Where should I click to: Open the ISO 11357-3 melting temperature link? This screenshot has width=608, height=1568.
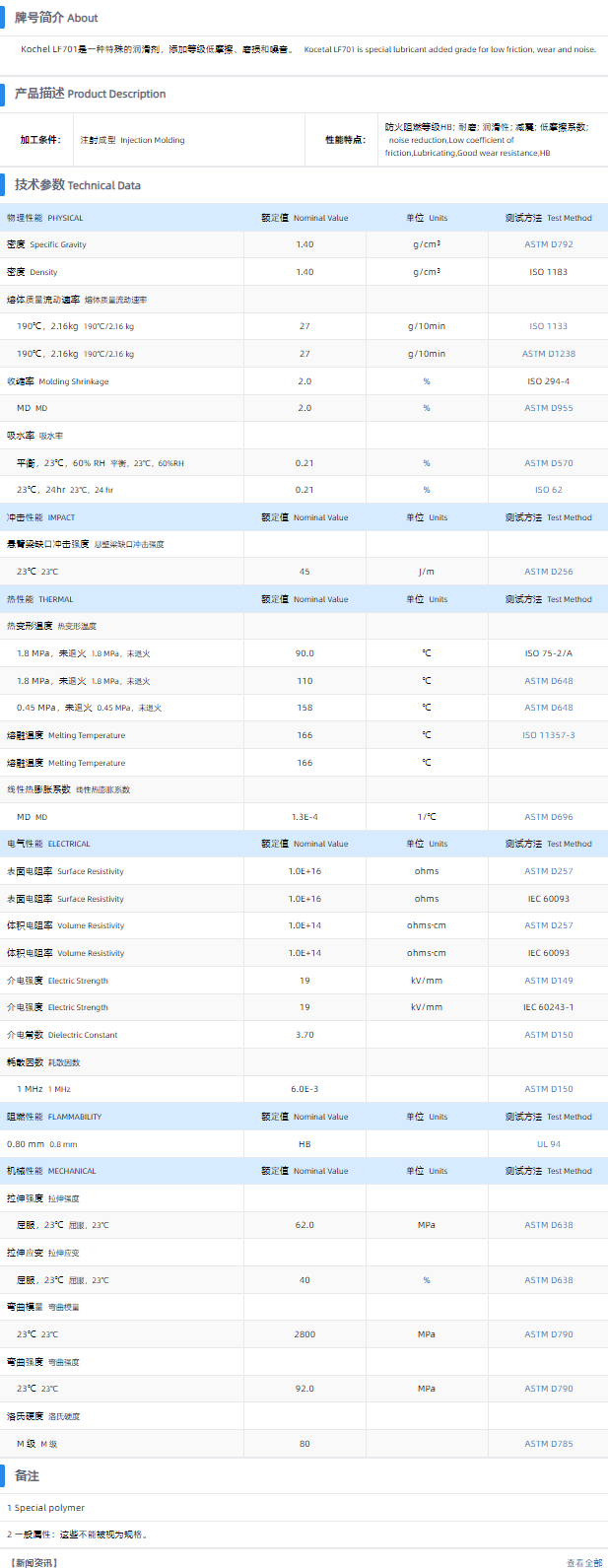click(x=548, y=735)
